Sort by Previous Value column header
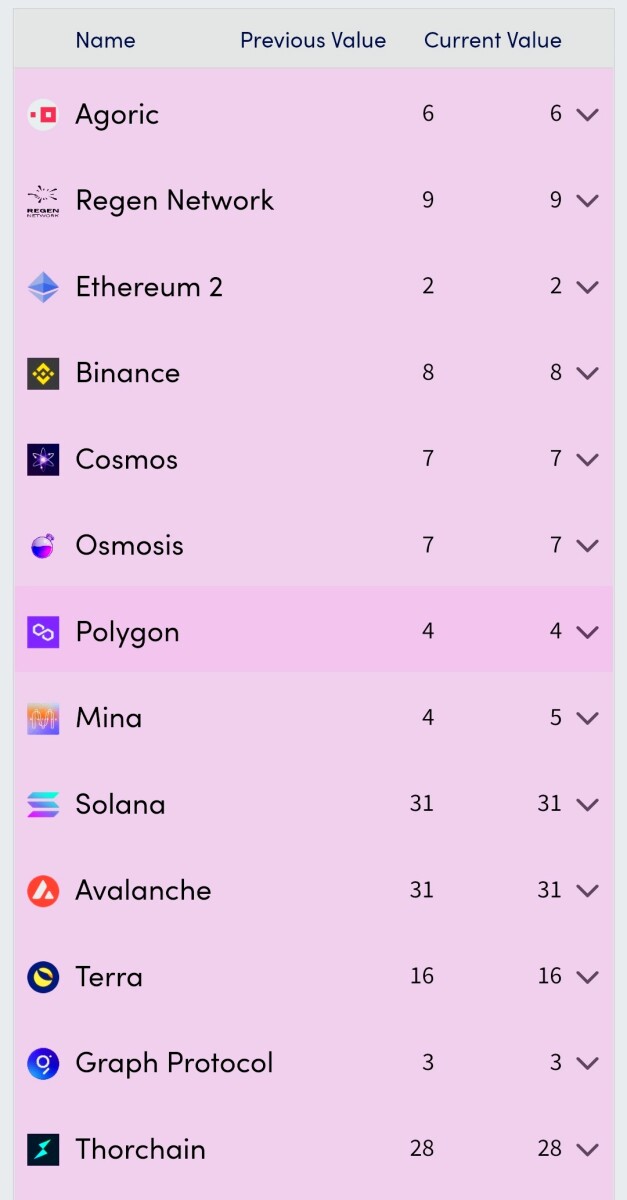This screenshot has width=627, height=1200. point(313,40)
